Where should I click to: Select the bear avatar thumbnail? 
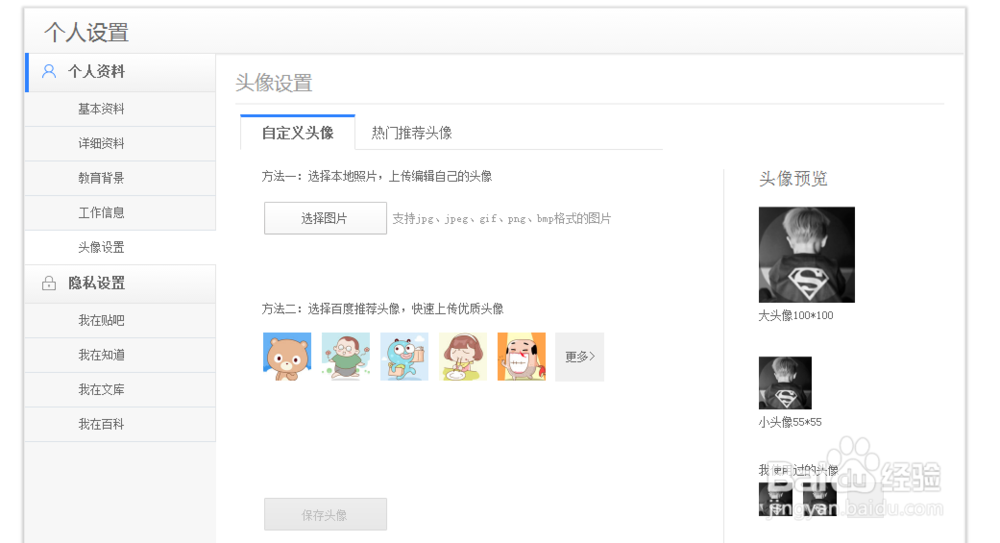287,357
